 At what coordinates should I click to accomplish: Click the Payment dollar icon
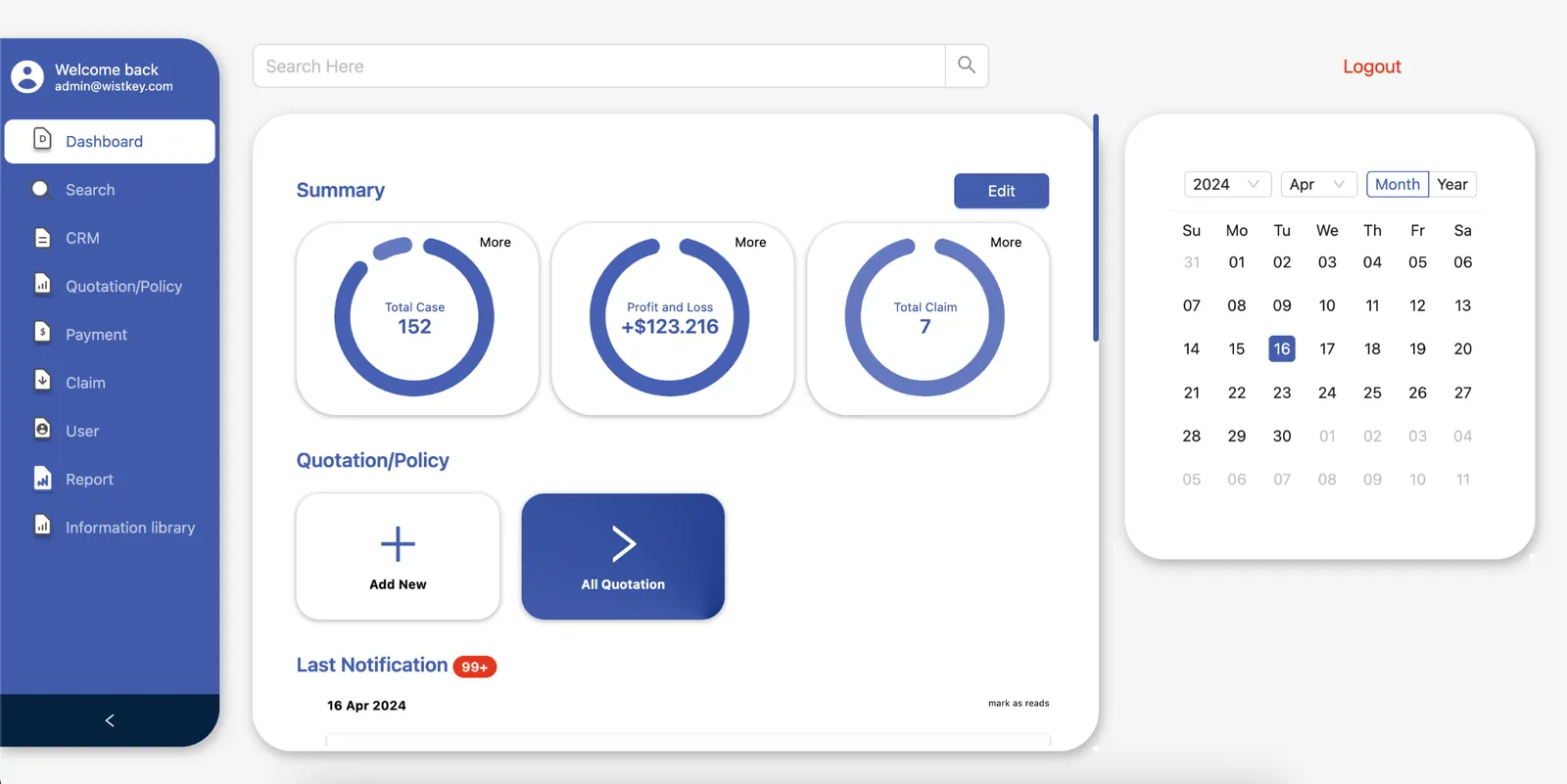click(42, 332)
